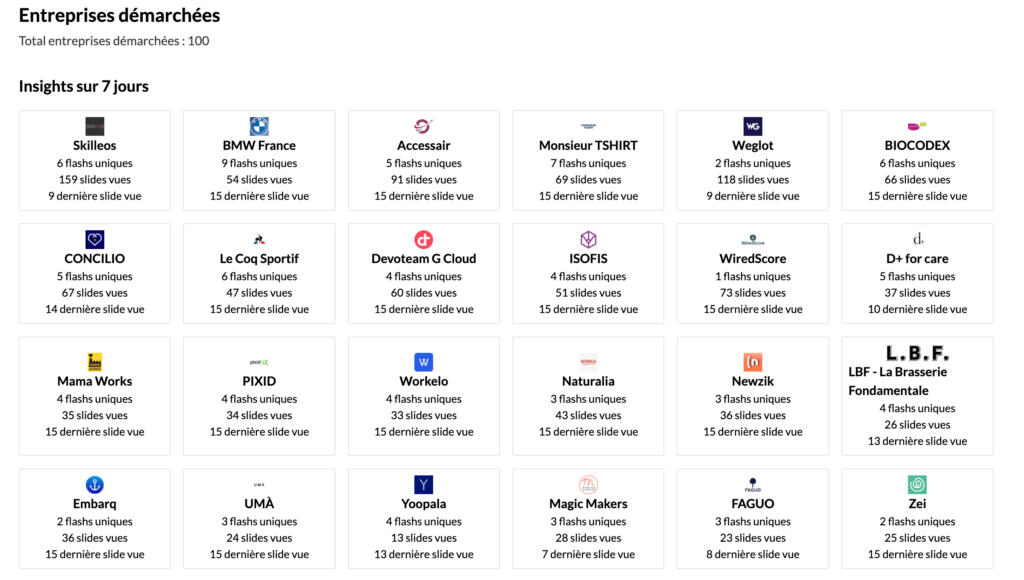
Task: Select the Weglot WG logo icon
Action: point(753,126)
